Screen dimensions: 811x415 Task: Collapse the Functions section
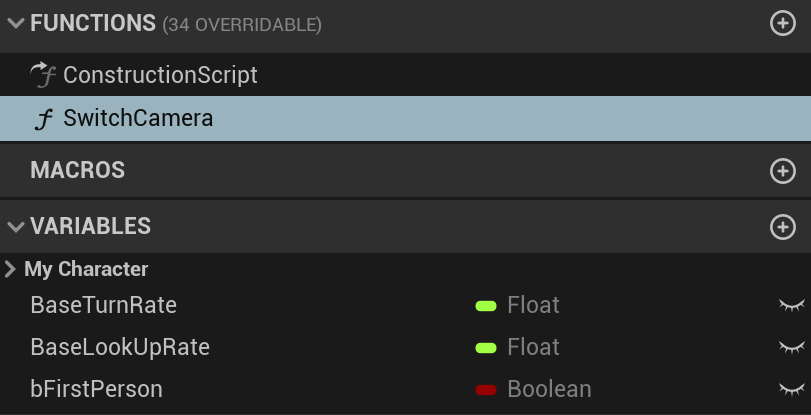[x=15, y=23]
